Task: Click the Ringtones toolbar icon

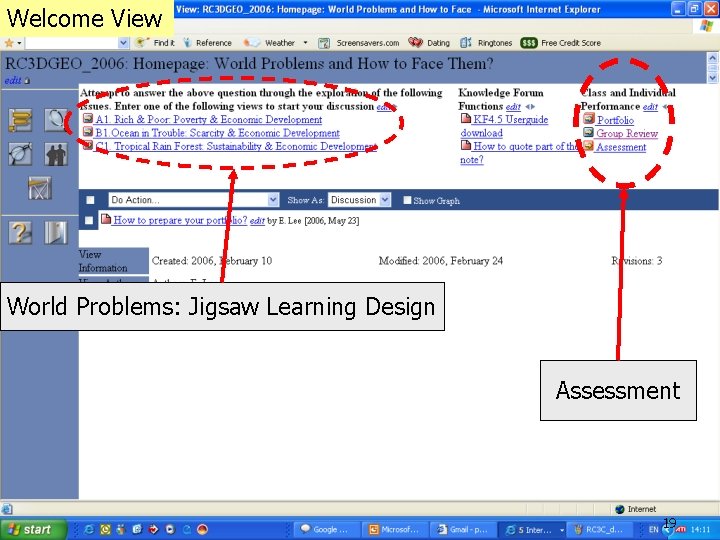Action: 466,43
